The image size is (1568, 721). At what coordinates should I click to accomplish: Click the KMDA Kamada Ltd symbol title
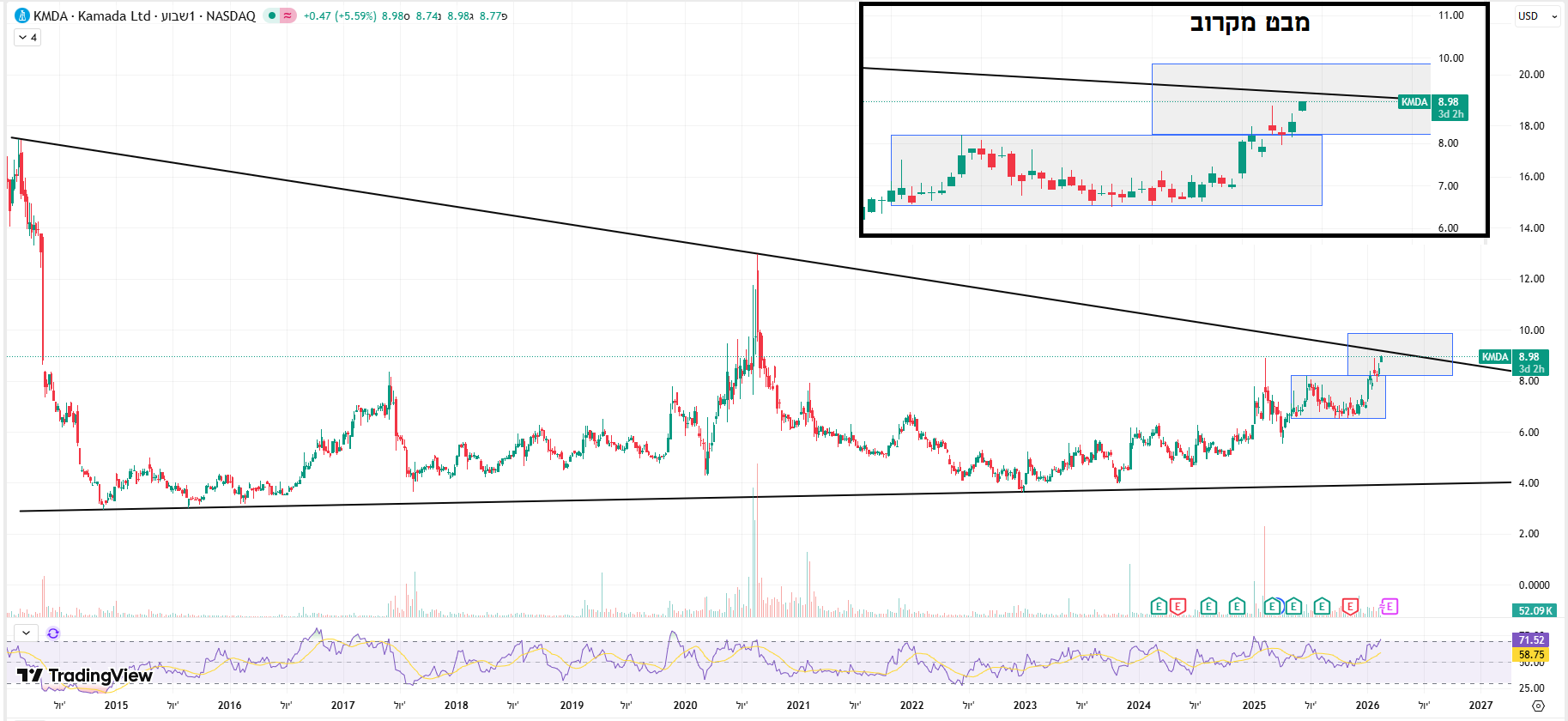[144, 15]
